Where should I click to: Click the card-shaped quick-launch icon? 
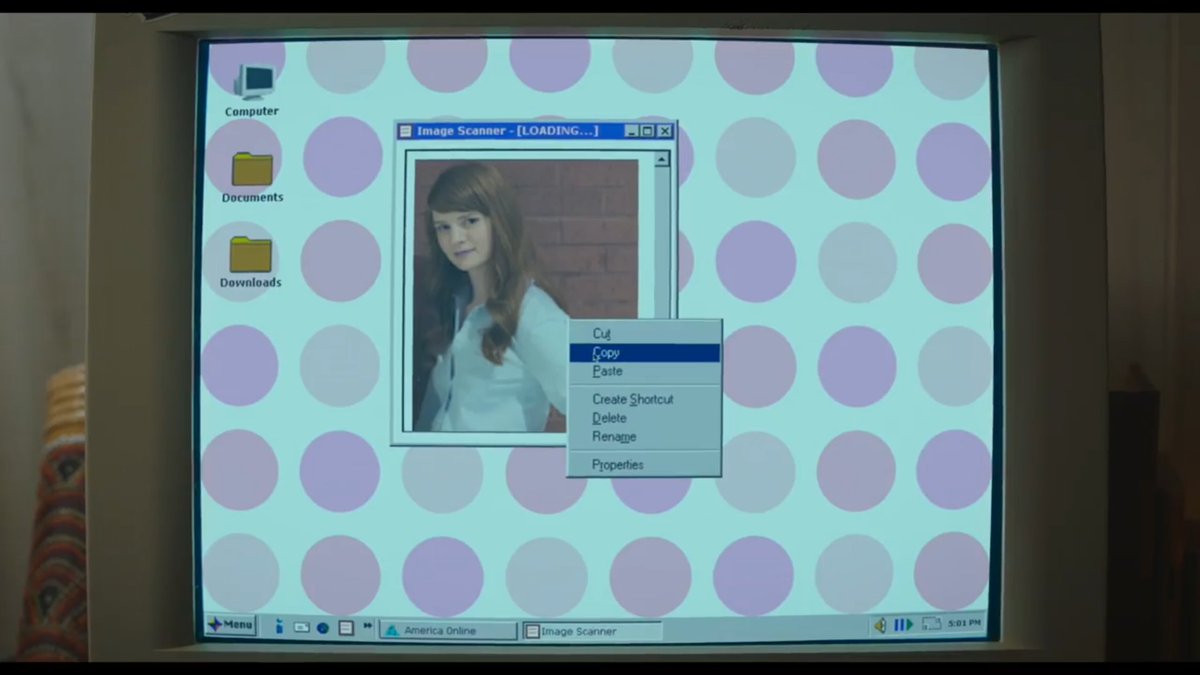click(x=301, y=628)
